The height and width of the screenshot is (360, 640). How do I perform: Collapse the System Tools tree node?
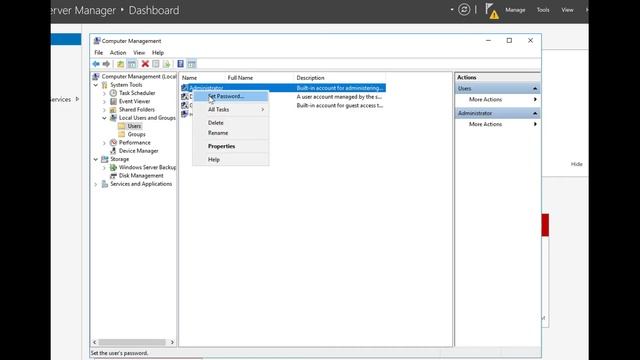96,85
